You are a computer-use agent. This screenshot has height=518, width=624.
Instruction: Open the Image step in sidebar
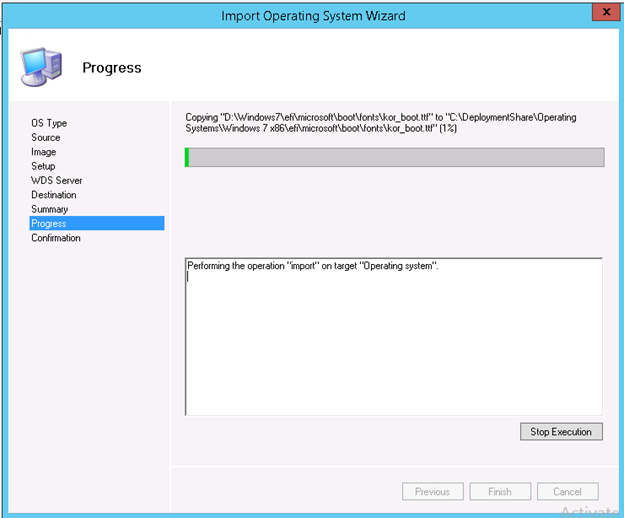[x=44, y=152]
